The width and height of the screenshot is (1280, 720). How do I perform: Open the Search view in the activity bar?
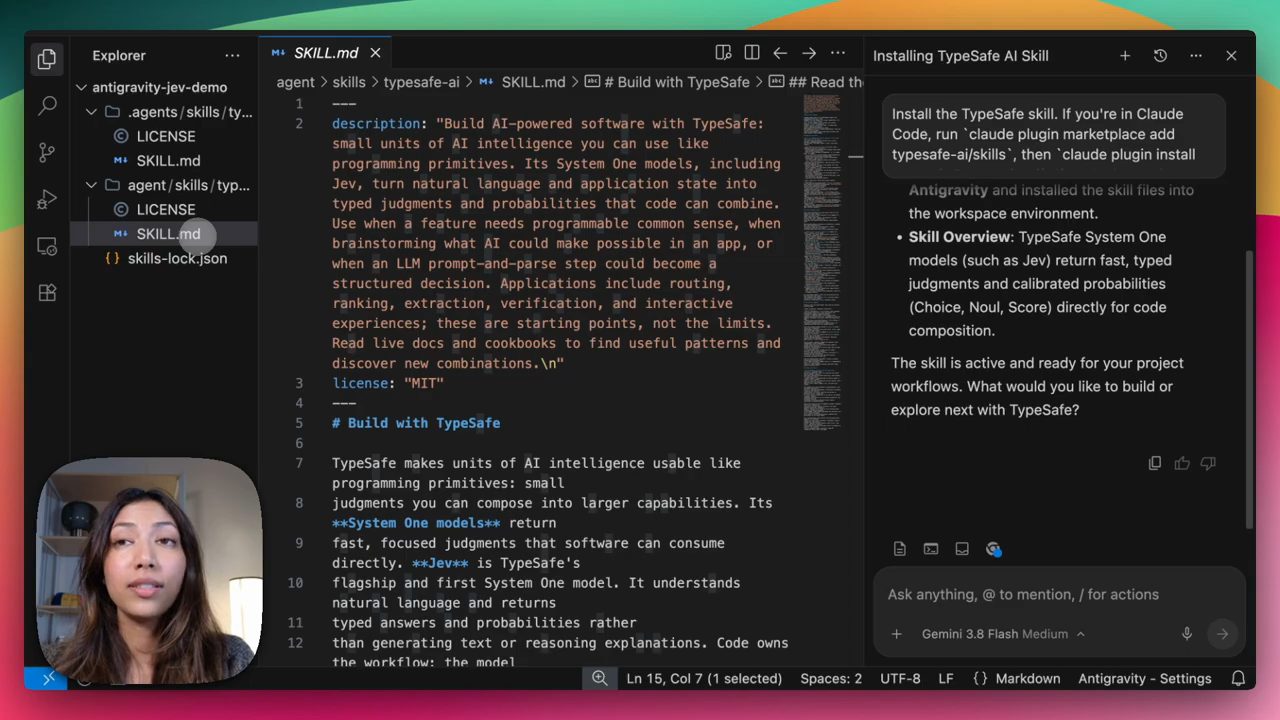[x=47, y=105]
